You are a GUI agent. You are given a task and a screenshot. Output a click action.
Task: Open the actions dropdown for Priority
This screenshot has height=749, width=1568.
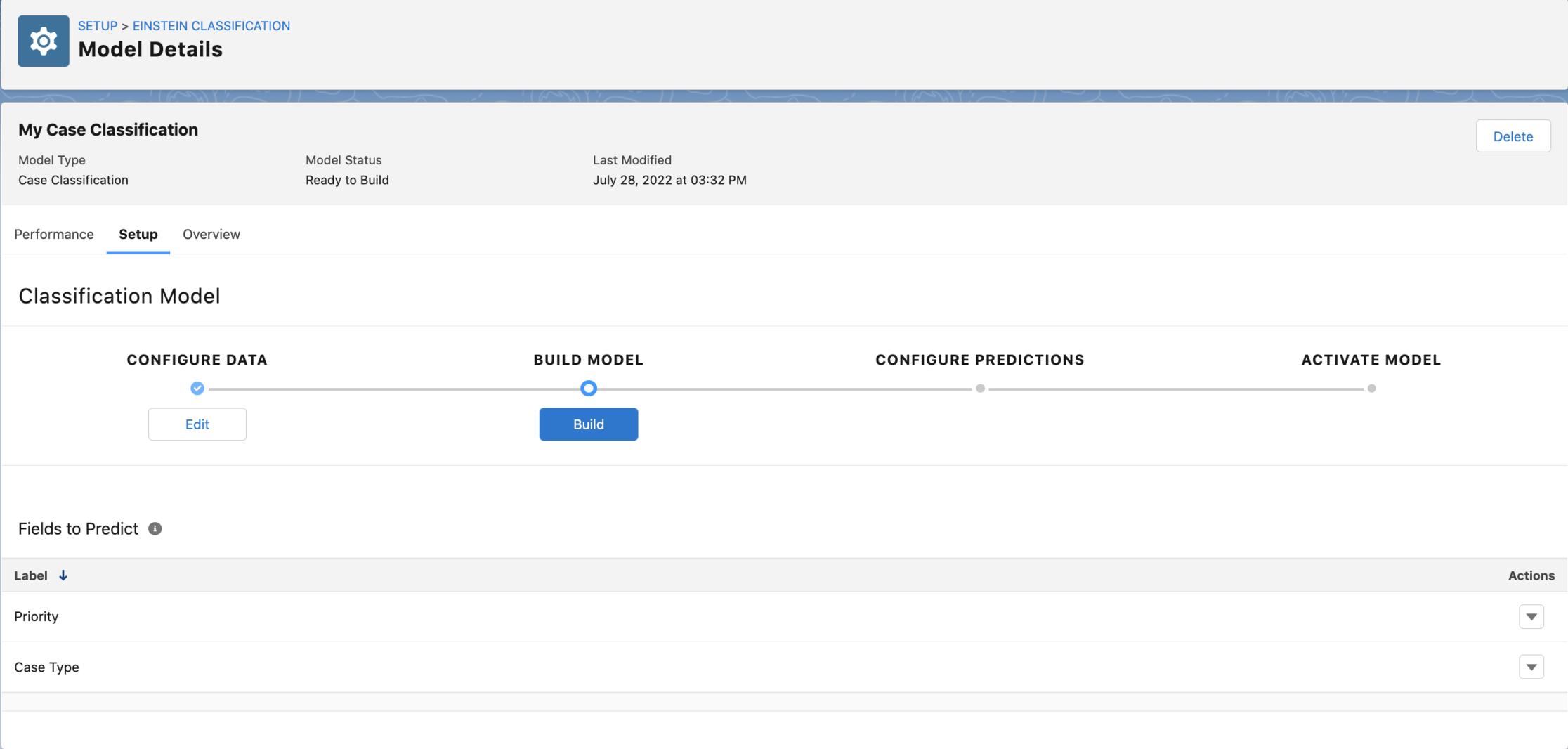(1531, 617)
